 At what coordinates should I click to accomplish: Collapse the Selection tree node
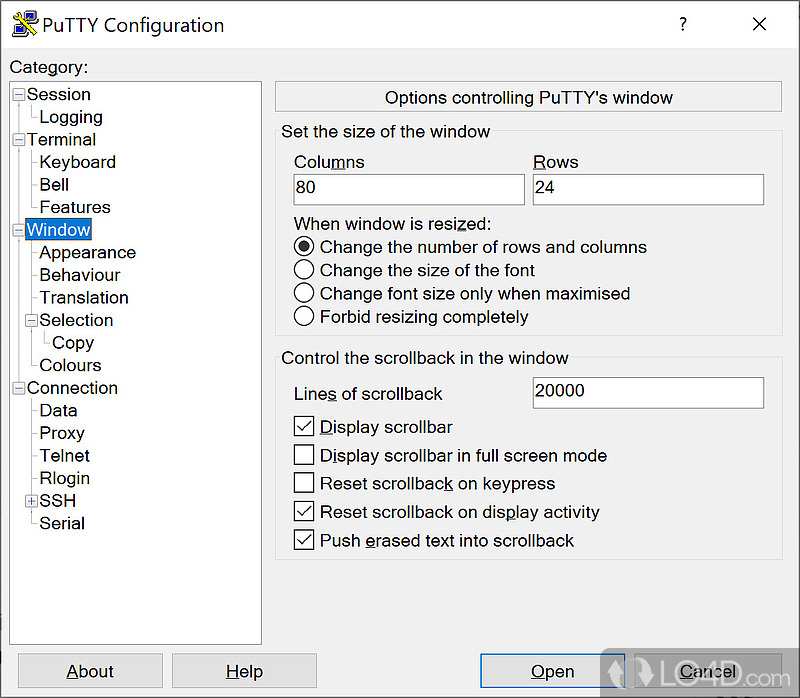(32, 321)
